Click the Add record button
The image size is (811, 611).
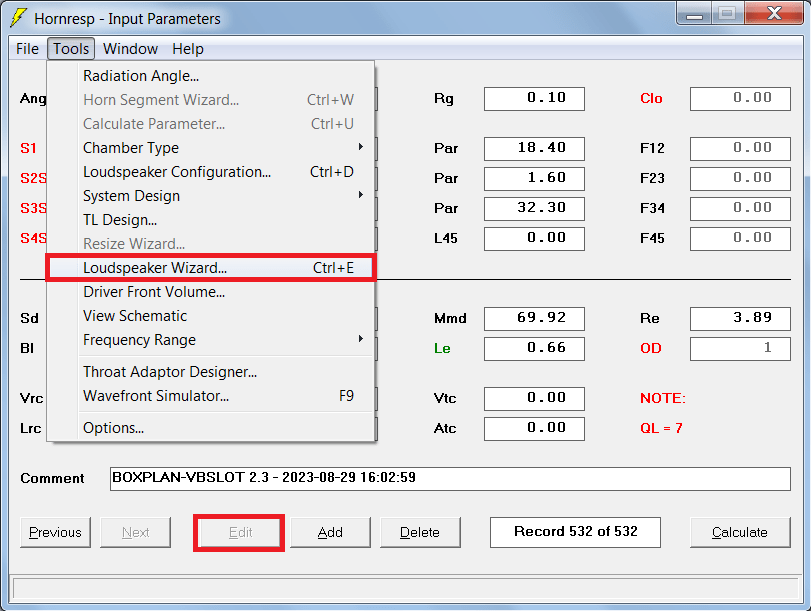pyautogui.click(x=330, y=532)
